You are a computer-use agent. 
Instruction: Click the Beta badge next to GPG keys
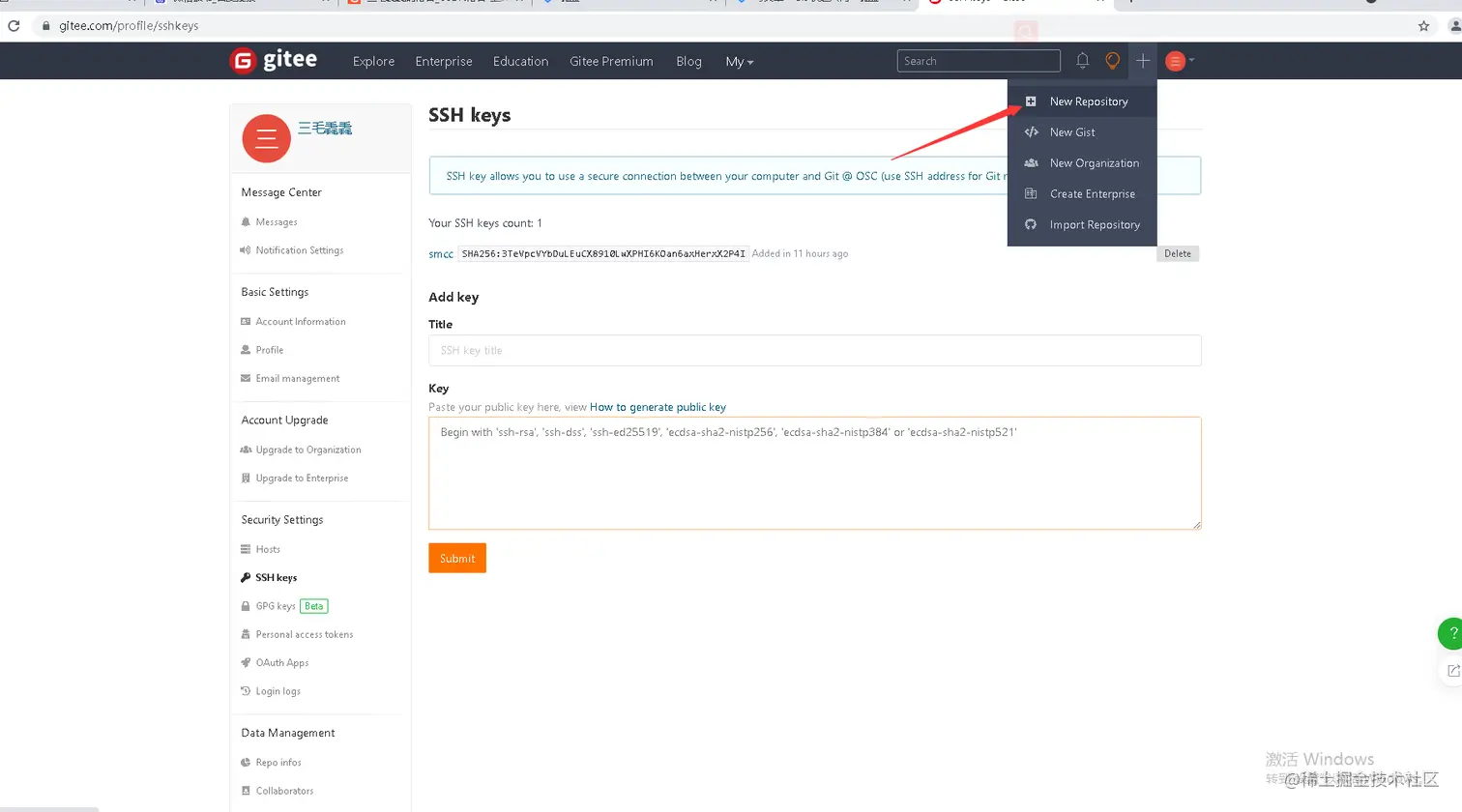[314, 606]
